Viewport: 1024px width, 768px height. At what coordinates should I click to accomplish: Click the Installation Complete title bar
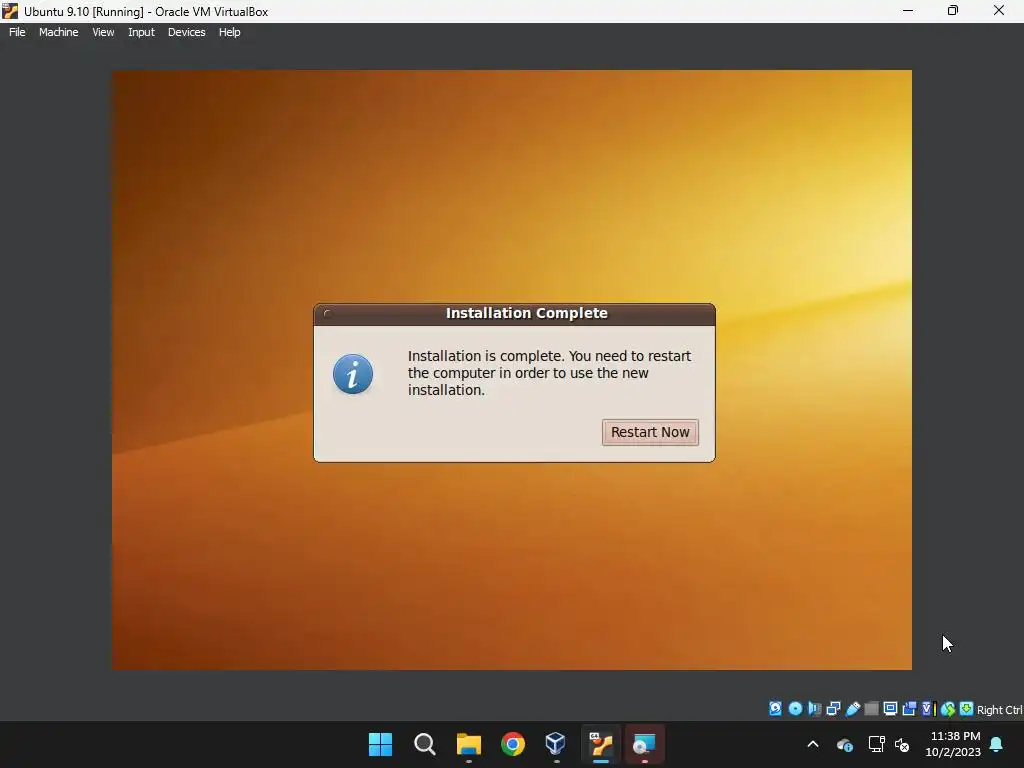click(515, 313)
